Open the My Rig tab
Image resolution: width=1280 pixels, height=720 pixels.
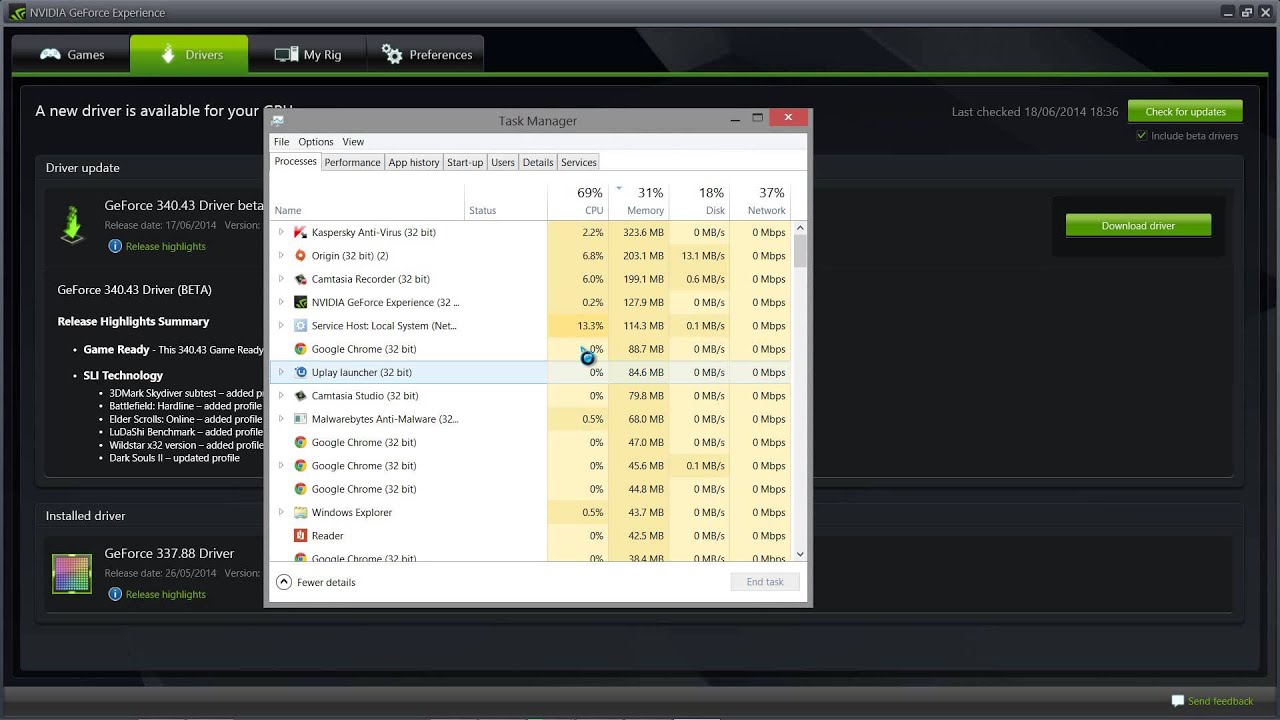(308, 54)
